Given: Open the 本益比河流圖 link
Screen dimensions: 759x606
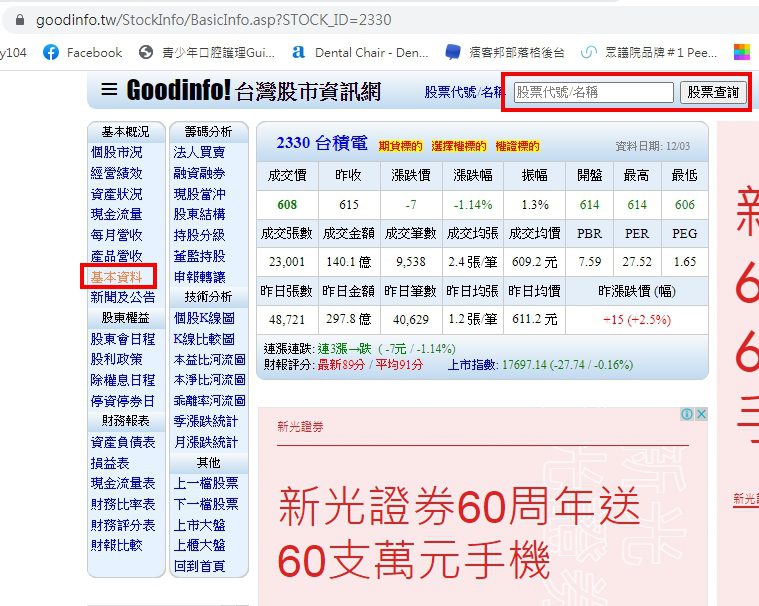Looking at the screenshot, I should pyautogui.click(x=209, y=360).
